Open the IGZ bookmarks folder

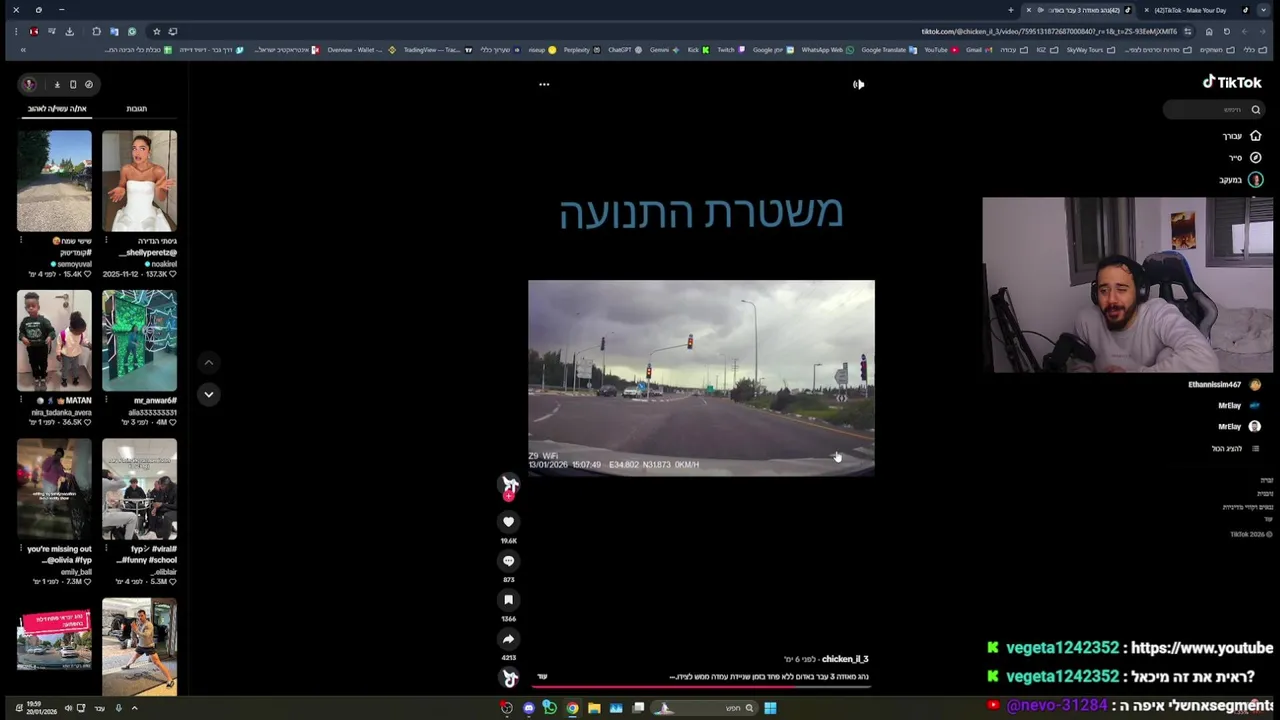click(x=1046, y=50)
